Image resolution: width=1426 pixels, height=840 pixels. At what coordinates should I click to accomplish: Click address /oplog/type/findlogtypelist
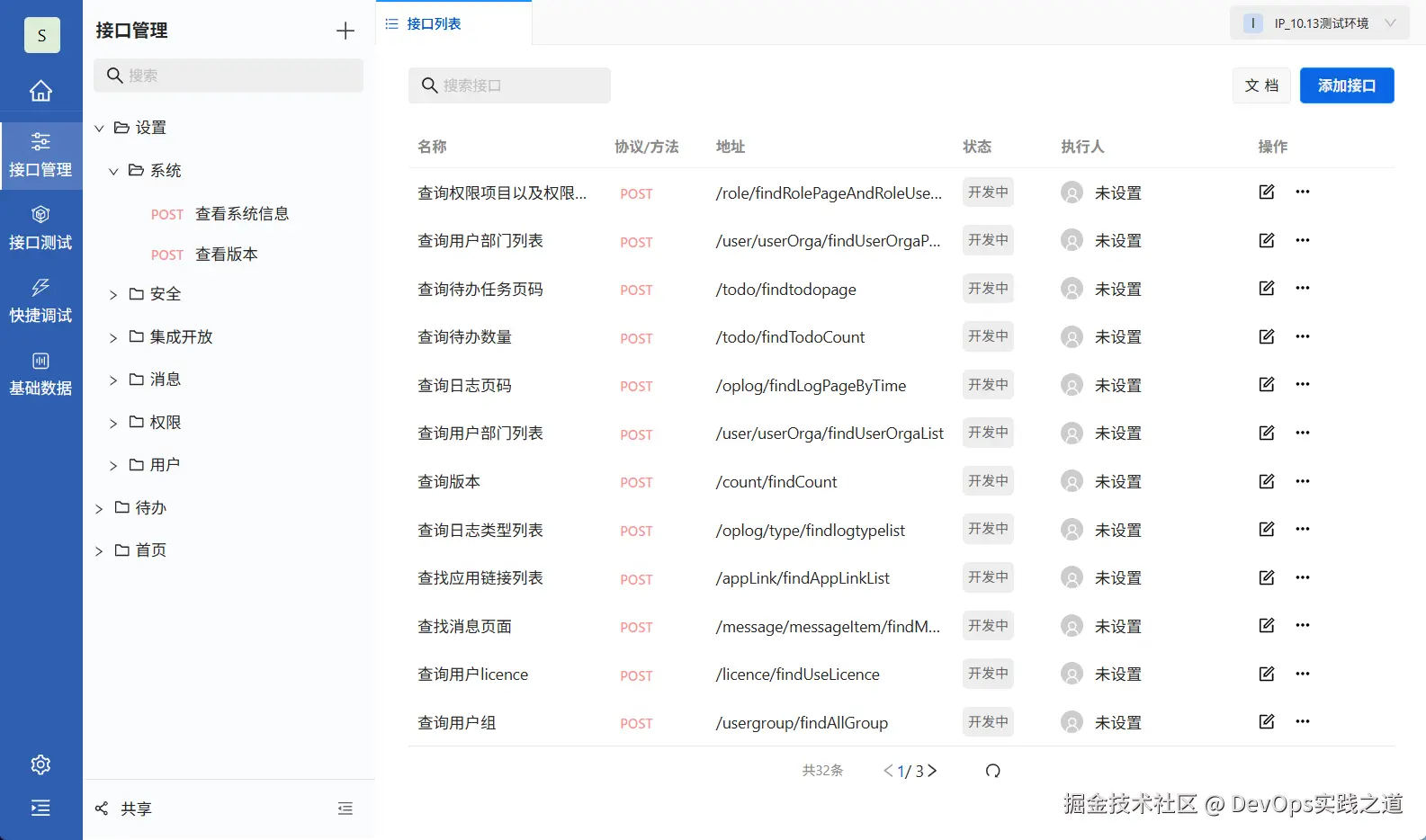point(810,531)
